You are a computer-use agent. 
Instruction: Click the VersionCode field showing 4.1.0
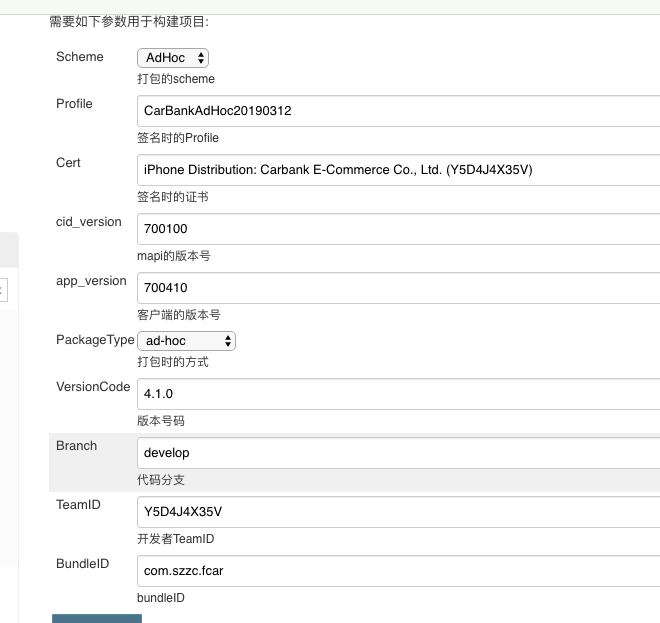(x=398, y=394)
